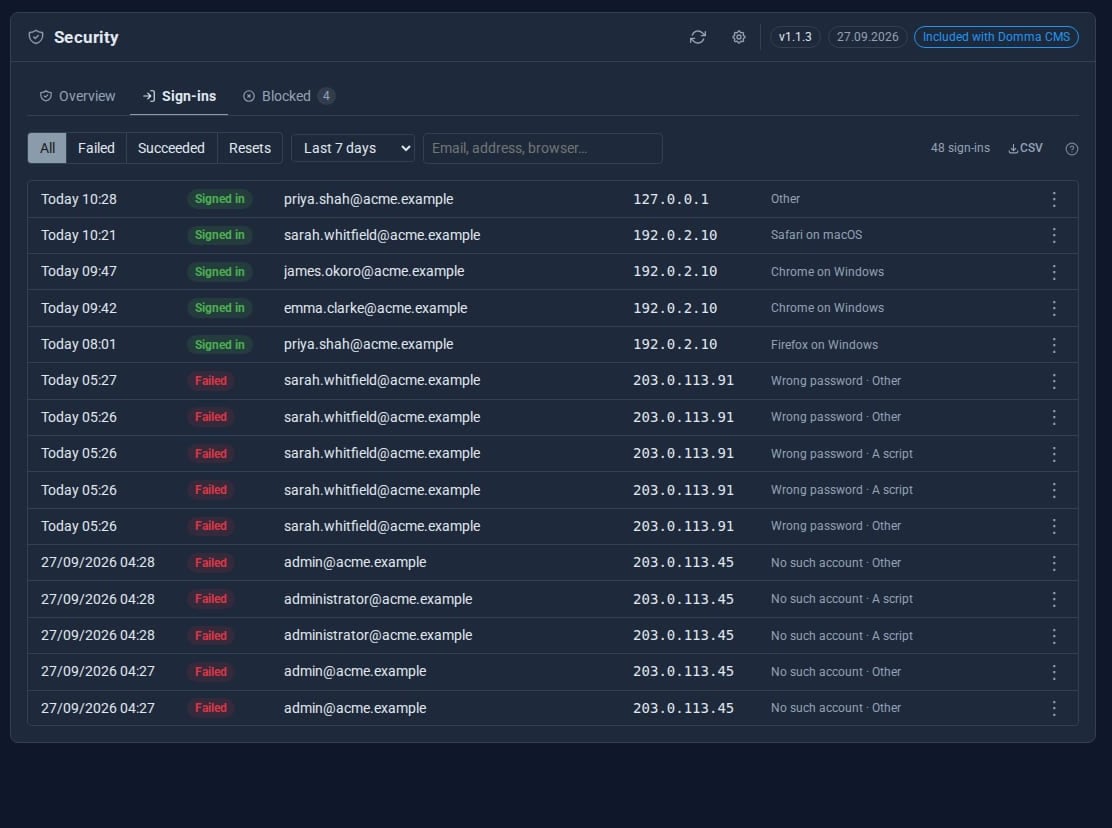Click Signed in badge for Today 10:21
1112x828 pixels.
tap(220, 235)
